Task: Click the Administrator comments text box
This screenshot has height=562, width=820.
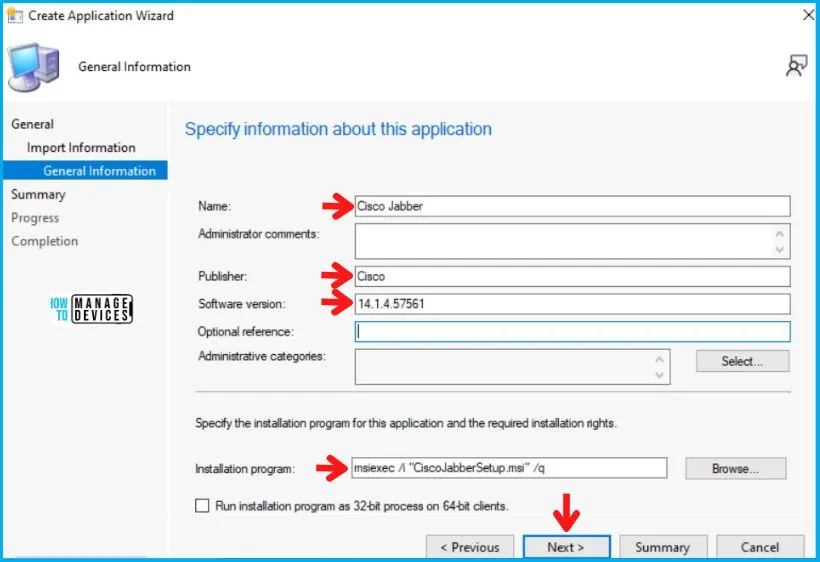Action: 572,241
